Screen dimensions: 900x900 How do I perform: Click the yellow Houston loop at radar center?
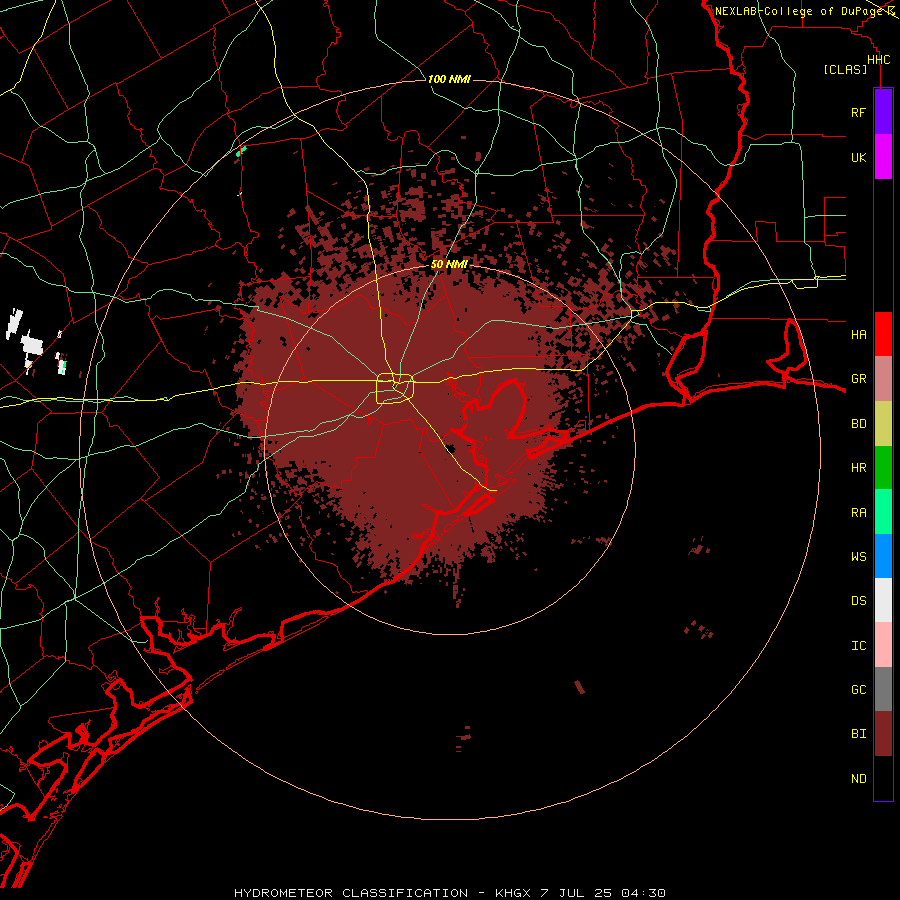tap(395, 389)
